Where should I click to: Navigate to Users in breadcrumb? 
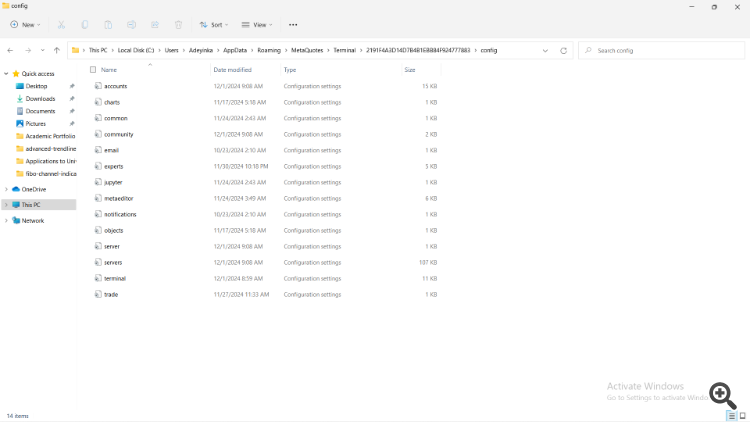(x=172, y=50)
